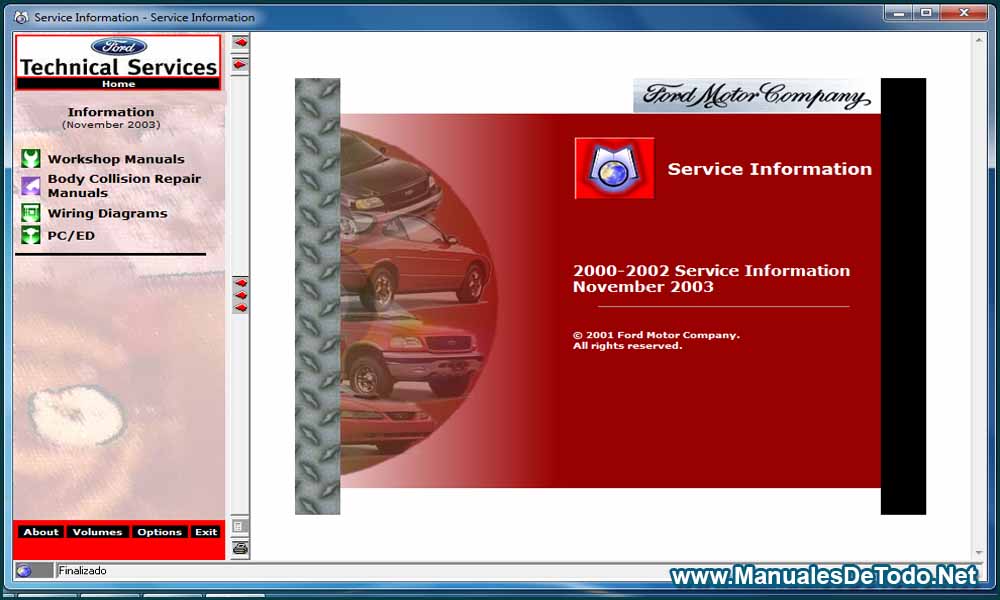Click the globe icon in status bar
The height and width of the screenshot is (600, 1000).
24,571
